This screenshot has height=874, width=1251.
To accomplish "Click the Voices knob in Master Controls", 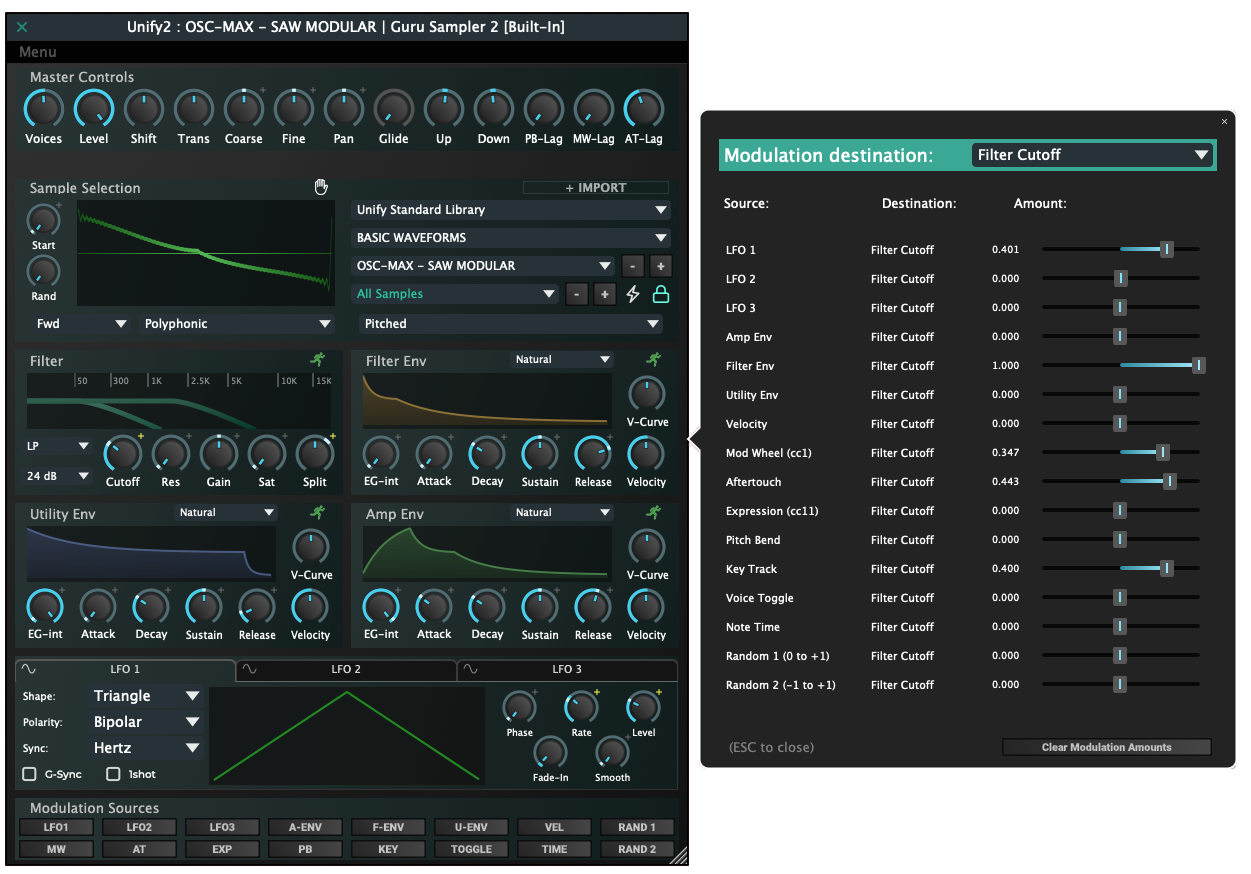I will pos(43,108).
